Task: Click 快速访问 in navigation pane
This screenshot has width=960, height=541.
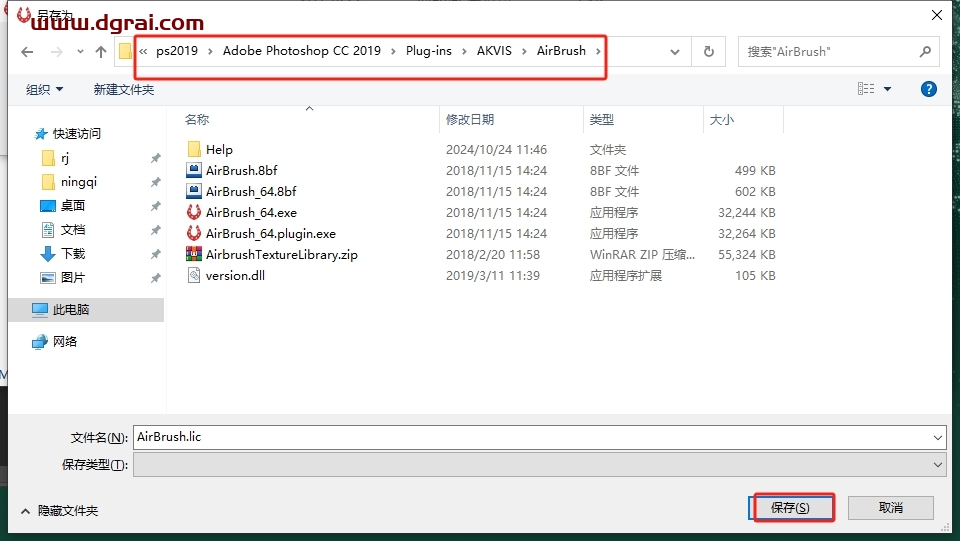Action: tap(77, 133)
